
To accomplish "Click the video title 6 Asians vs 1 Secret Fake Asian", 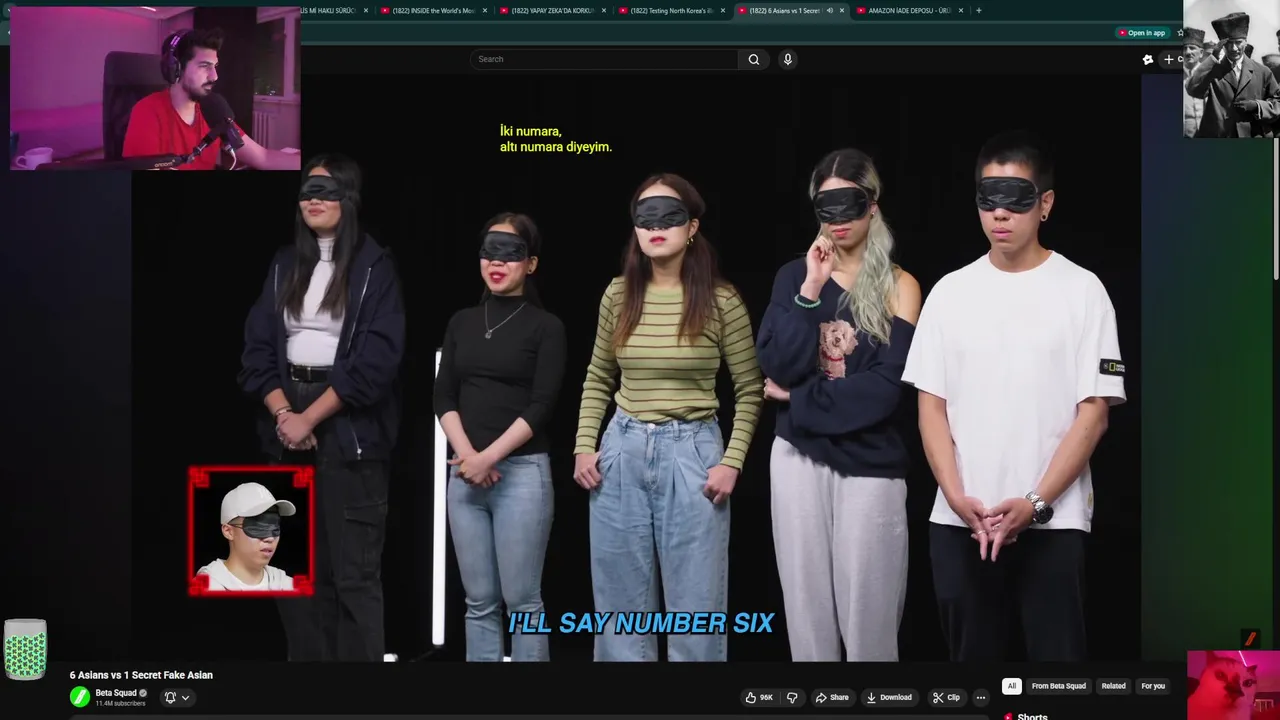I will click(141, 675).
